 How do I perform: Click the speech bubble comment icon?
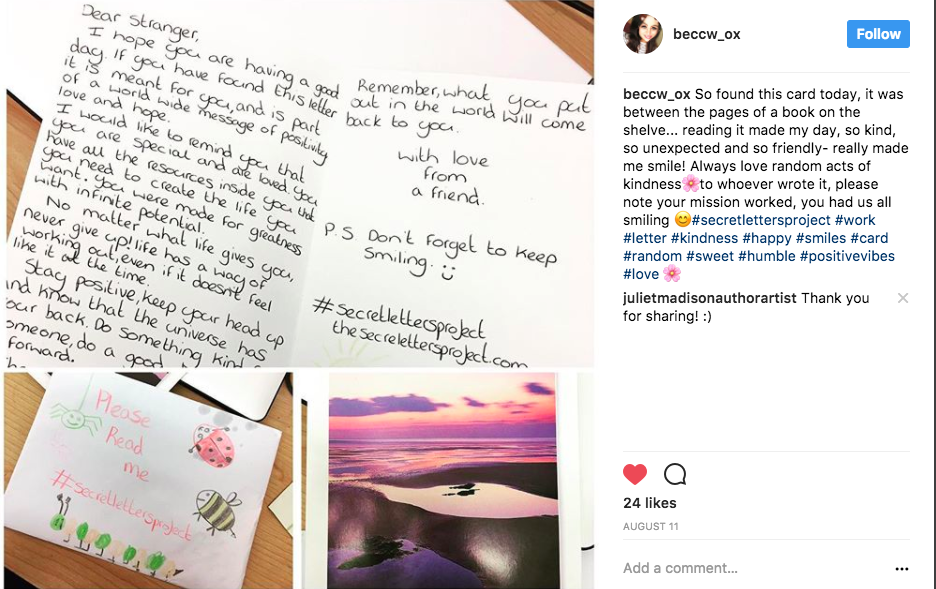675,474
